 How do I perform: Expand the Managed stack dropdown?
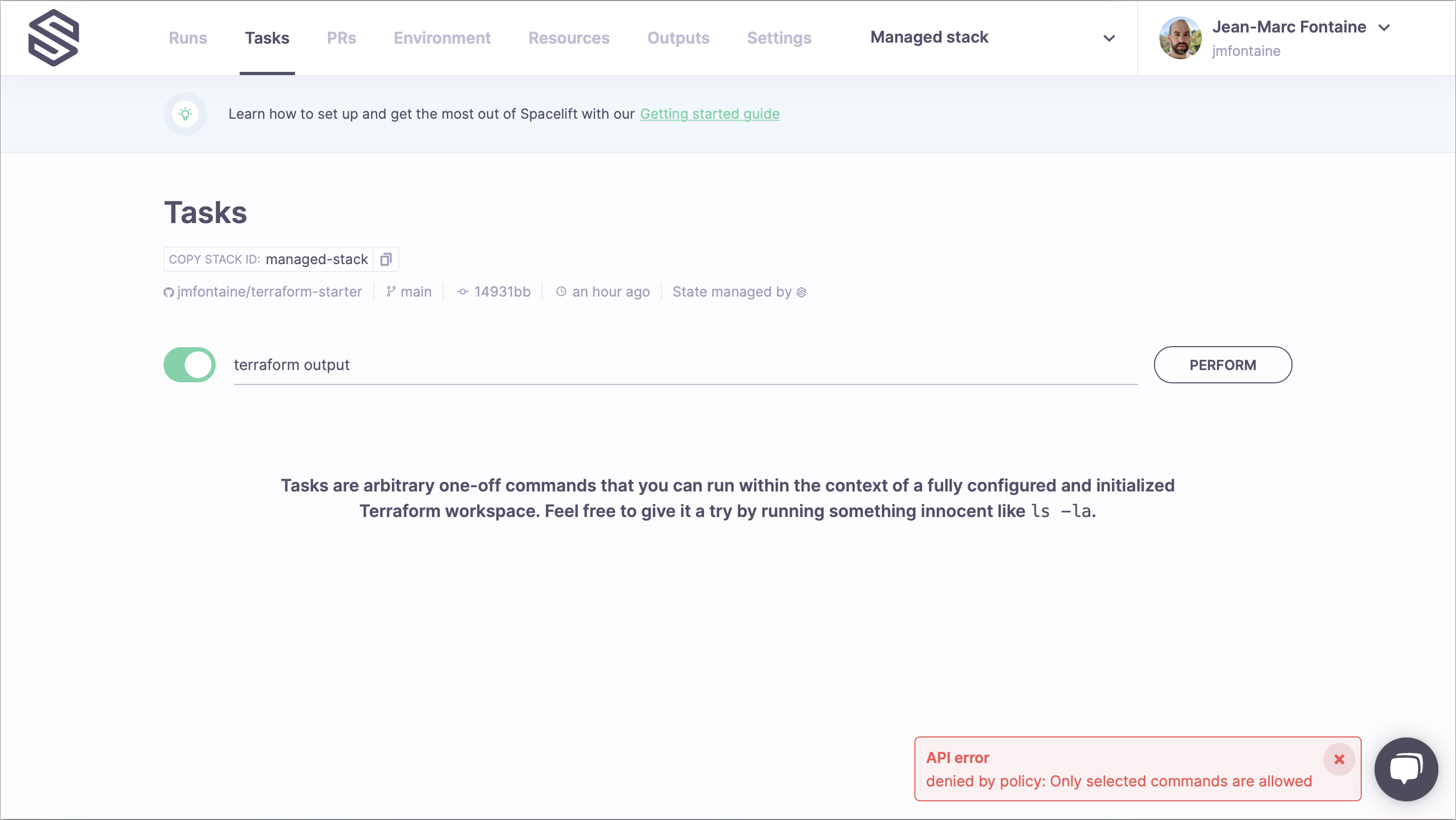coord(1109,38)
